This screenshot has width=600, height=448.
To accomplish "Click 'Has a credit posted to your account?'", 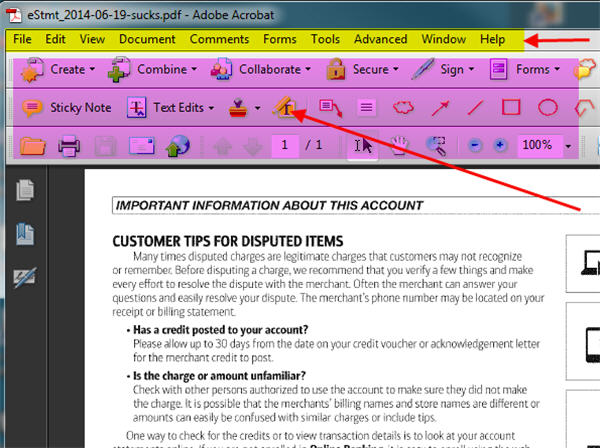I will point(220,330).
